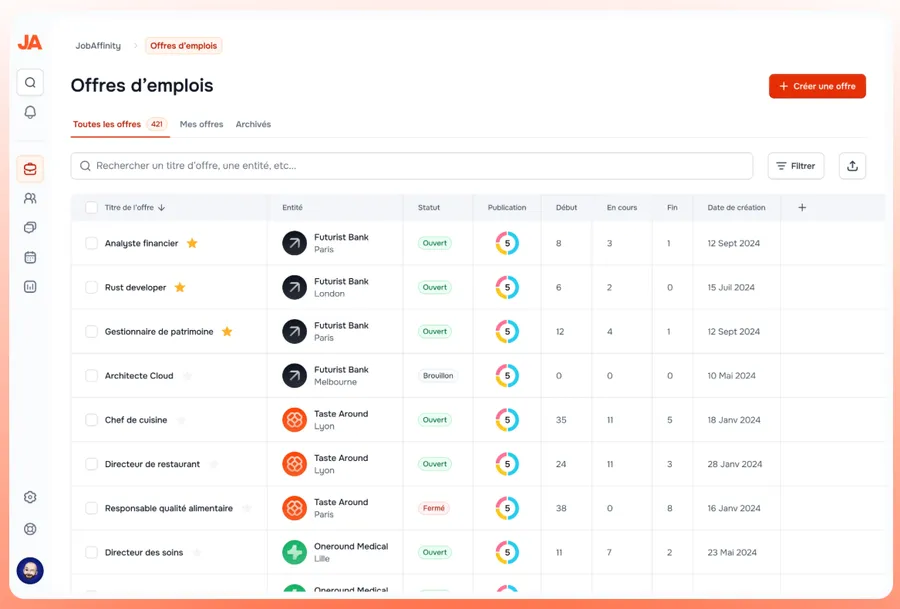Click the publication ring for Directeur de restaurant

[x=507, y=464]
